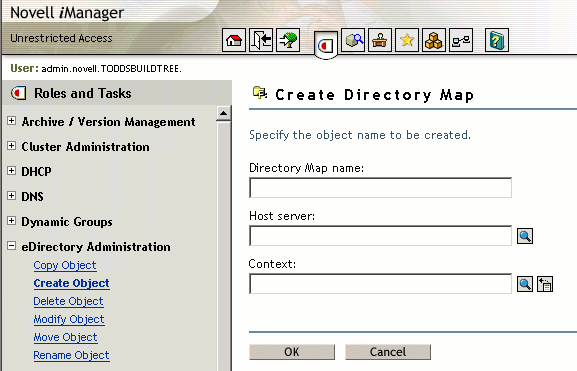Click the Novell iManager title
This screenshot has width=577, height=371.
tap(67, 13)
